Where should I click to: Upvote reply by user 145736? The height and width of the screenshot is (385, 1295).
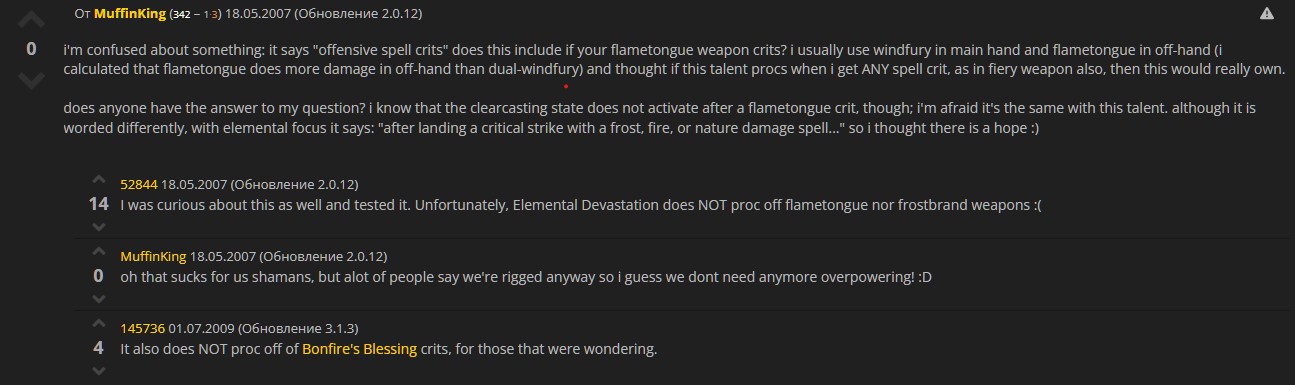[x=98, y=325]
